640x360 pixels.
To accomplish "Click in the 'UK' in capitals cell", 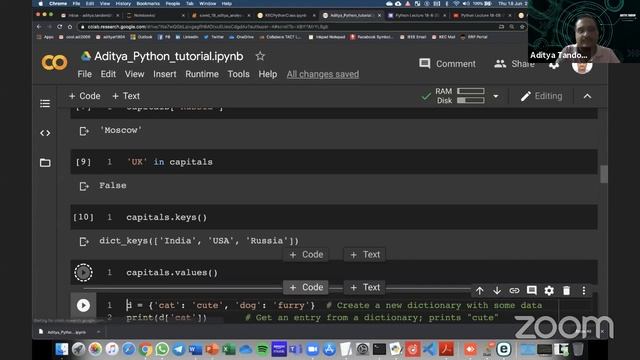I will coord(333,162).
